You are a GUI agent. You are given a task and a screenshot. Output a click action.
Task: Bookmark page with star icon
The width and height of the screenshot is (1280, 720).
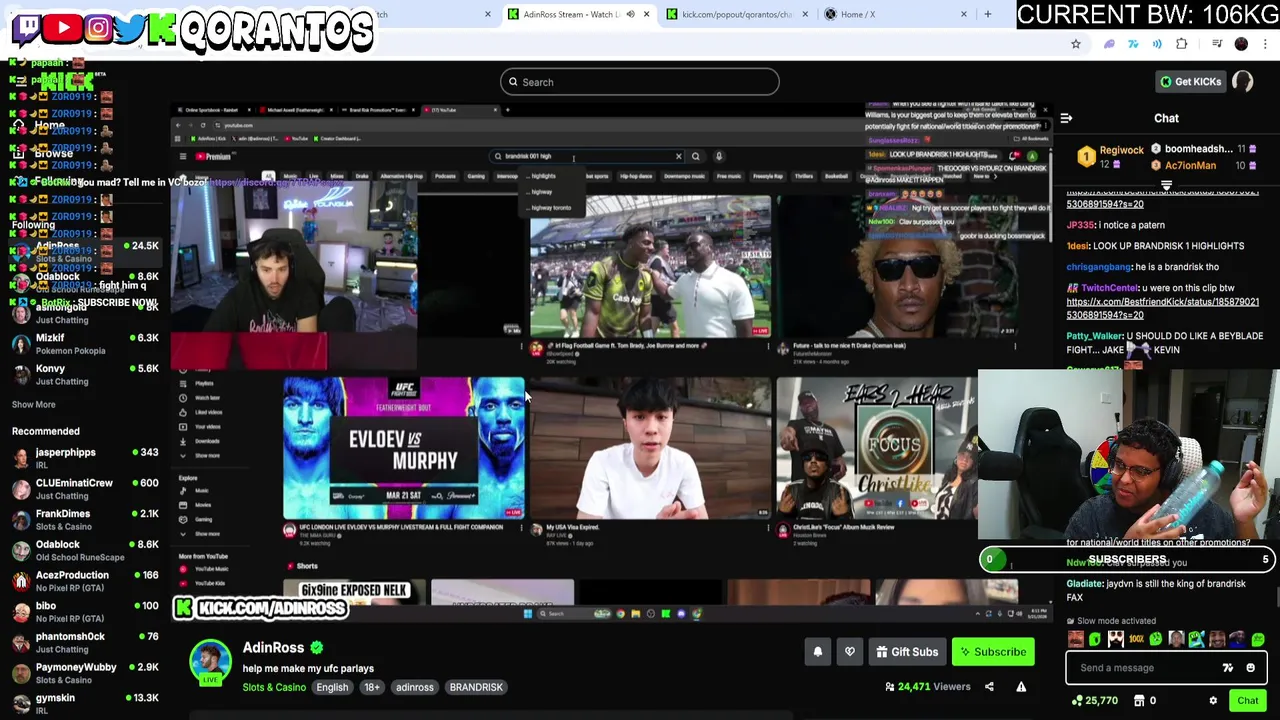coord(1076,44)
